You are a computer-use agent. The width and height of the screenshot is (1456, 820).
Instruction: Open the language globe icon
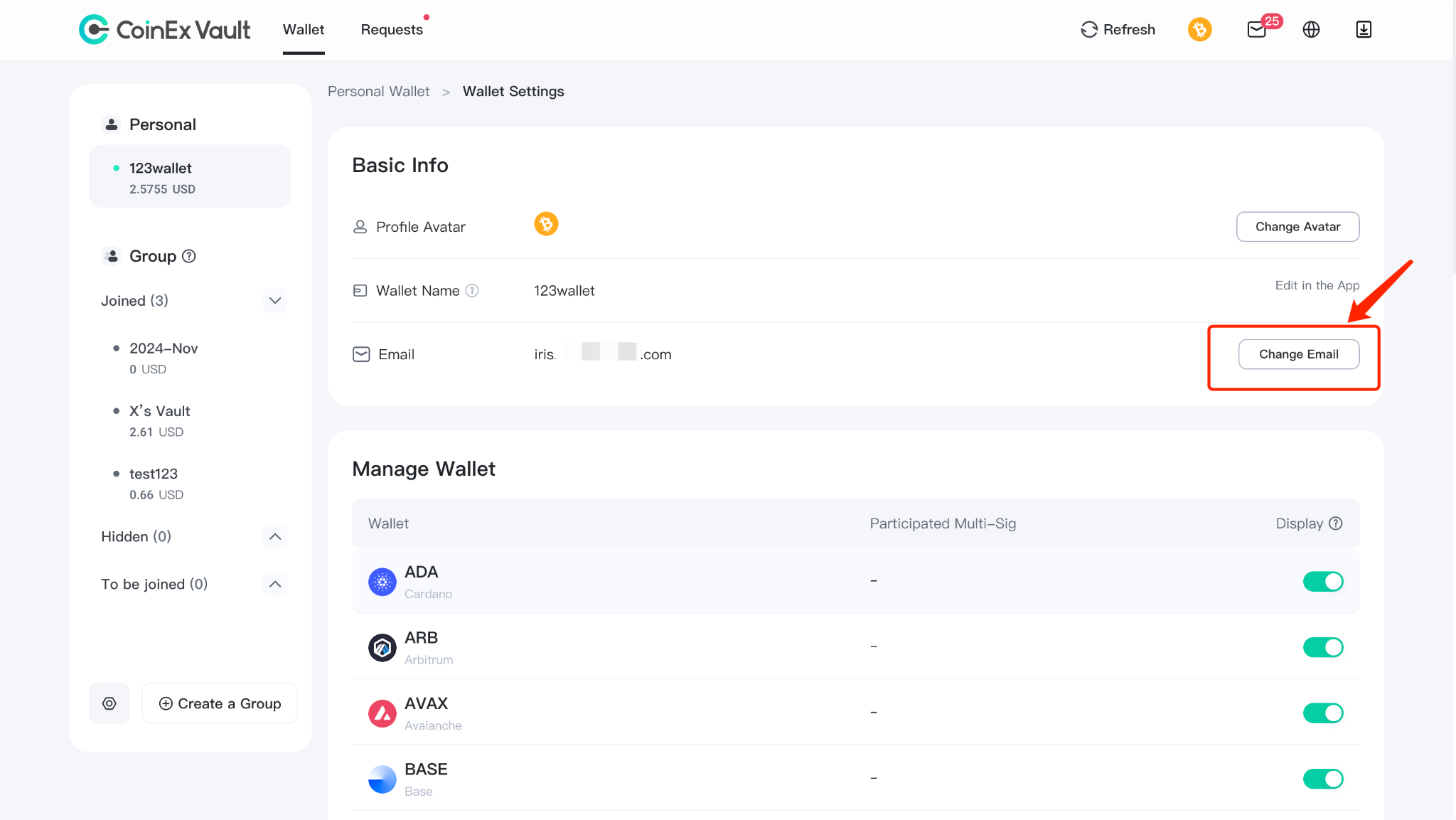pyautogui.click(x=1311, y=29)
